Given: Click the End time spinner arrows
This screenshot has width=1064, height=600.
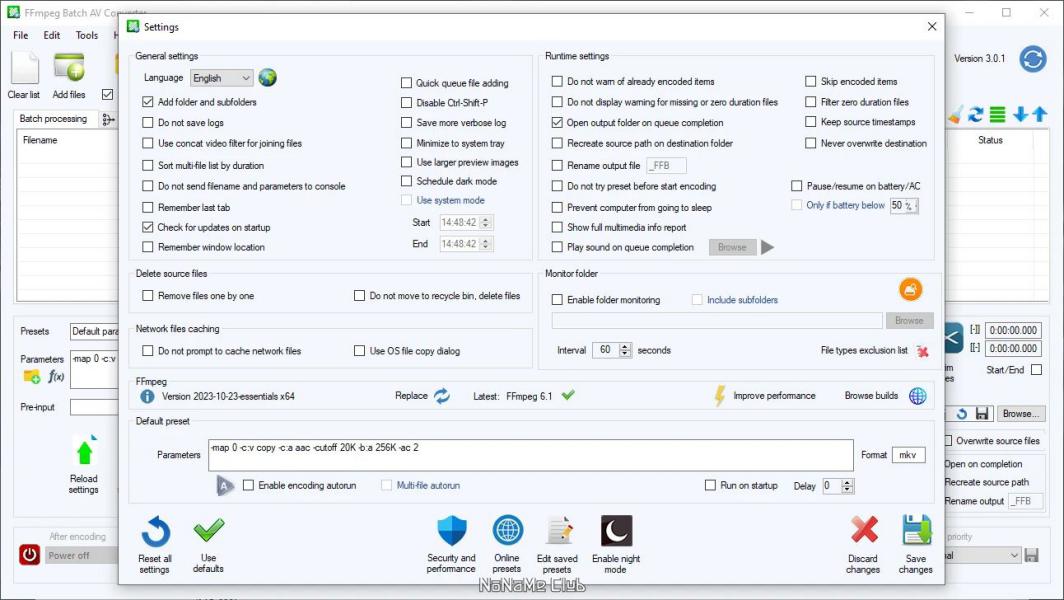Looking at the screenshot, I should coord(485,244).
